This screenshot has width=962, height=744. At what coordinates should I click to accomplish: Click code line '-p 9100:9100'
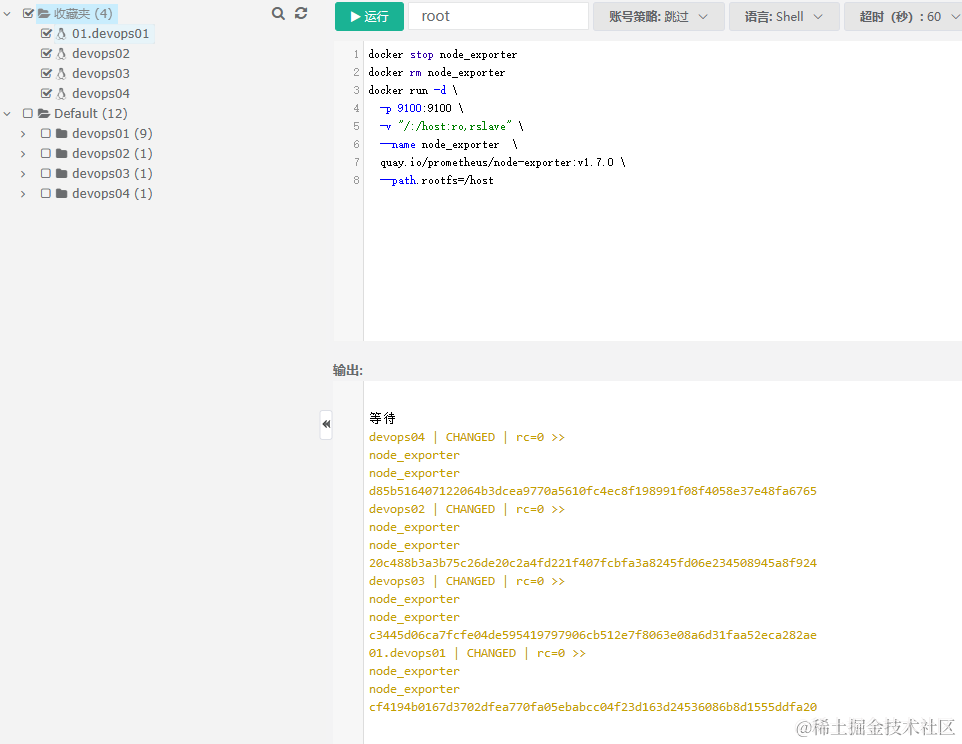click(421, 109)
